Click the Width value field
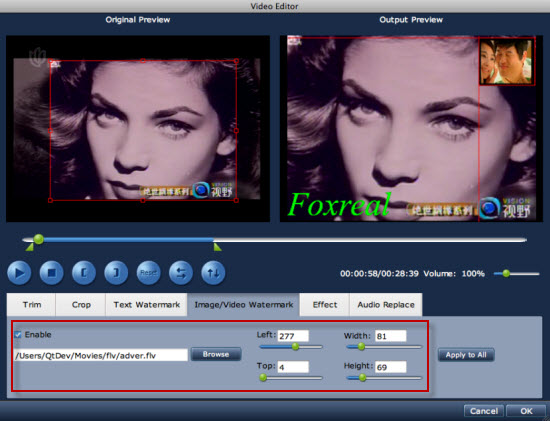Viewport: 550px width, 421px height. 391,336
